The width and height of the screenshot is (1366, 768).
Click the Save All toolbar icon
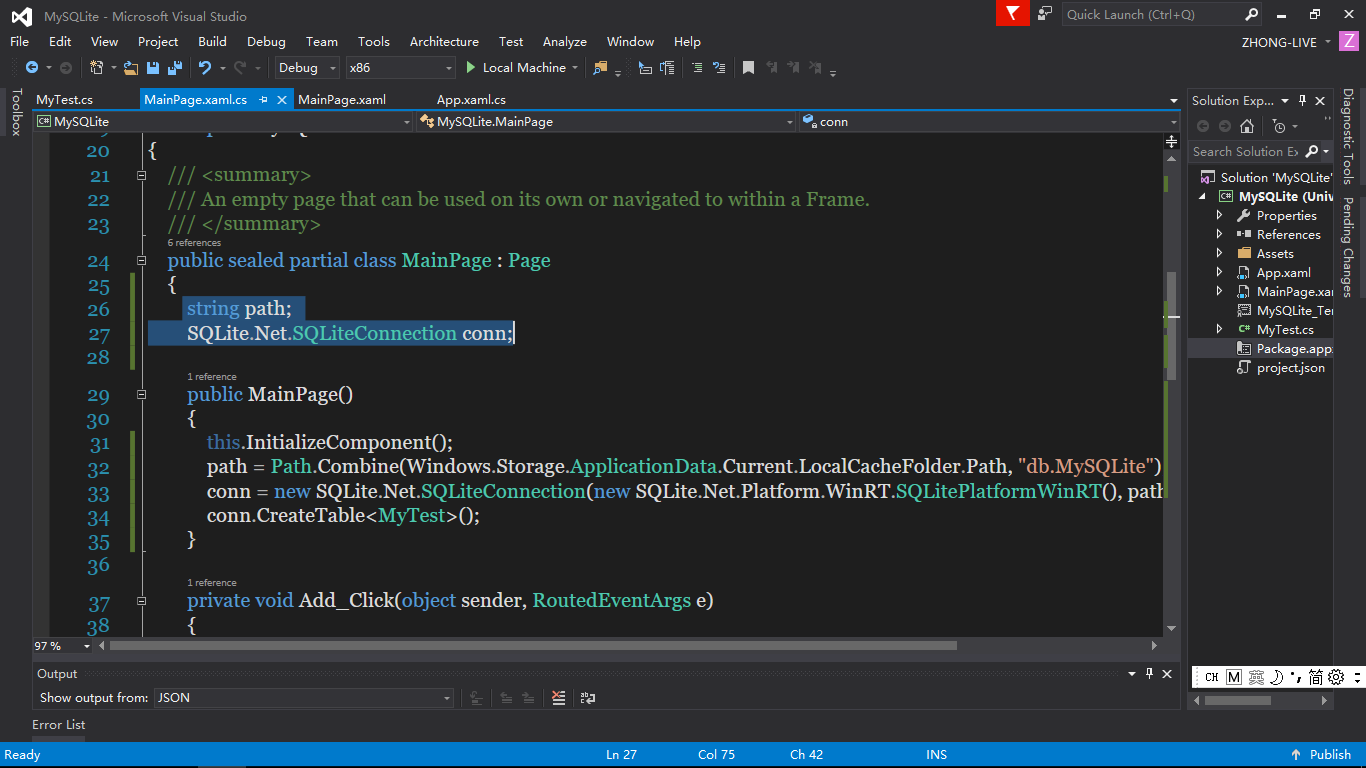coord(174,68)
